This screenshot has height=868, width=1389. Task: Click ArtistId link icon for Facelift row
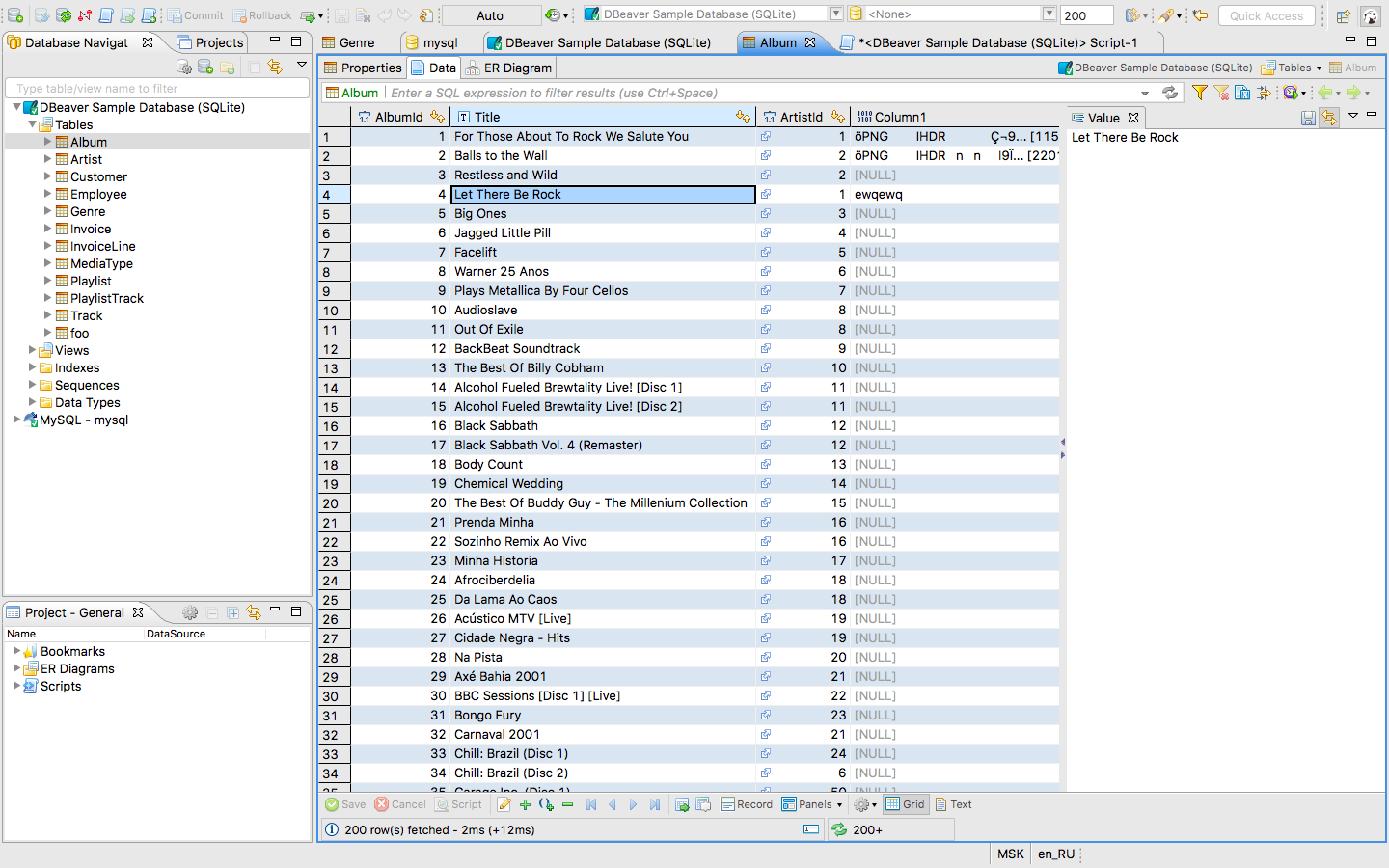click(765, 252)
